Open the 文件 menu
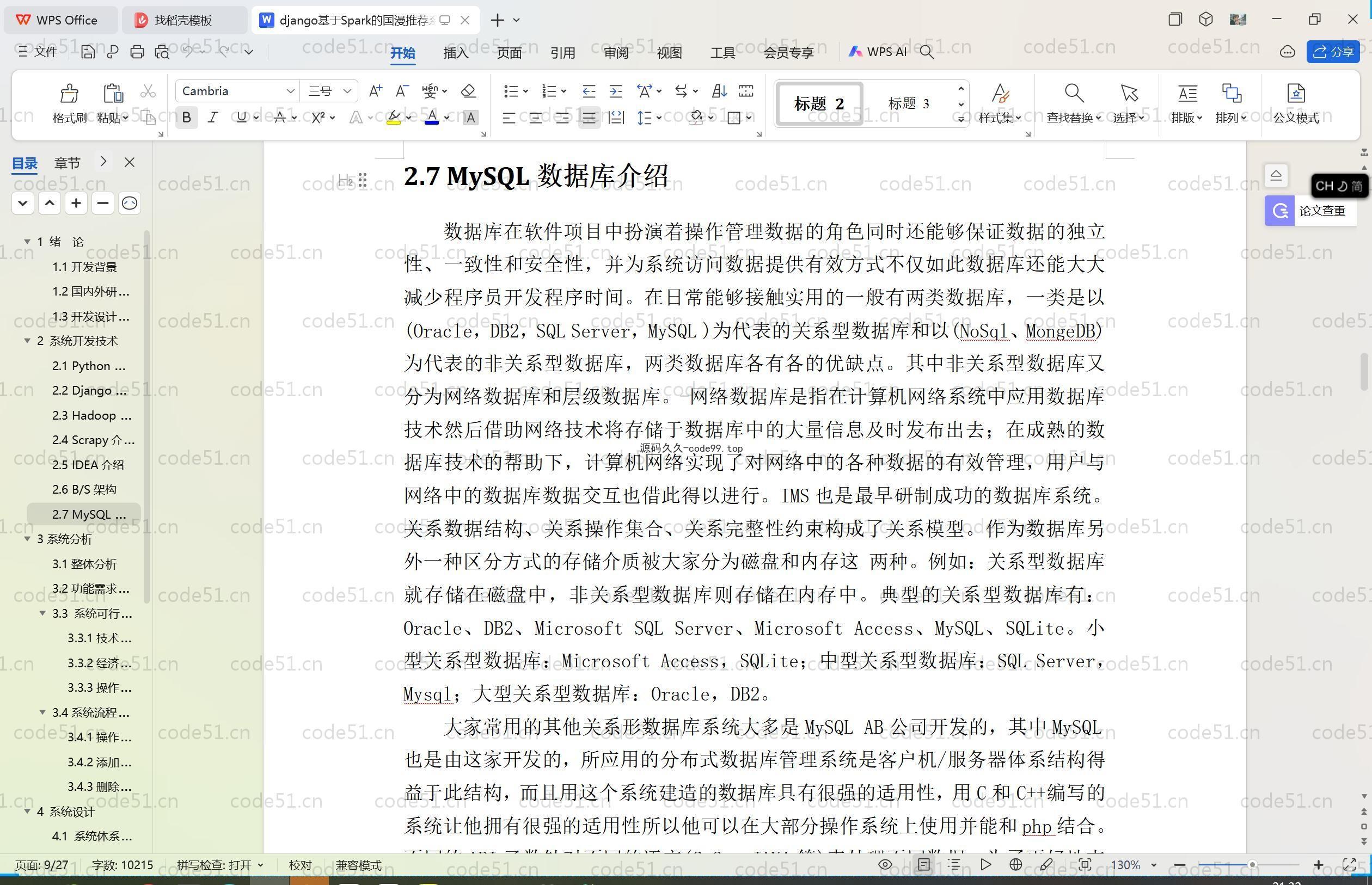Viewport: 1372px width, 885px height. pyautogui.click(x=38, y=52)
